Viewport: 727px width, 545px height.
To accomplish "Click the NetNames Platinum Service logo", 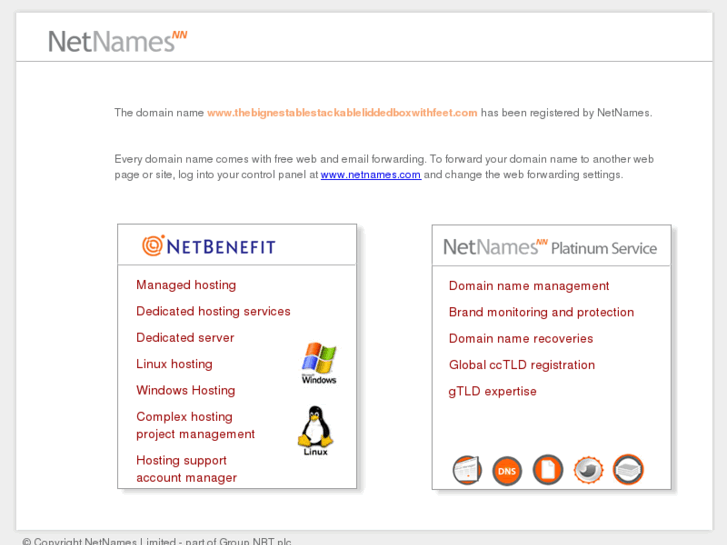I will point(550,247).
